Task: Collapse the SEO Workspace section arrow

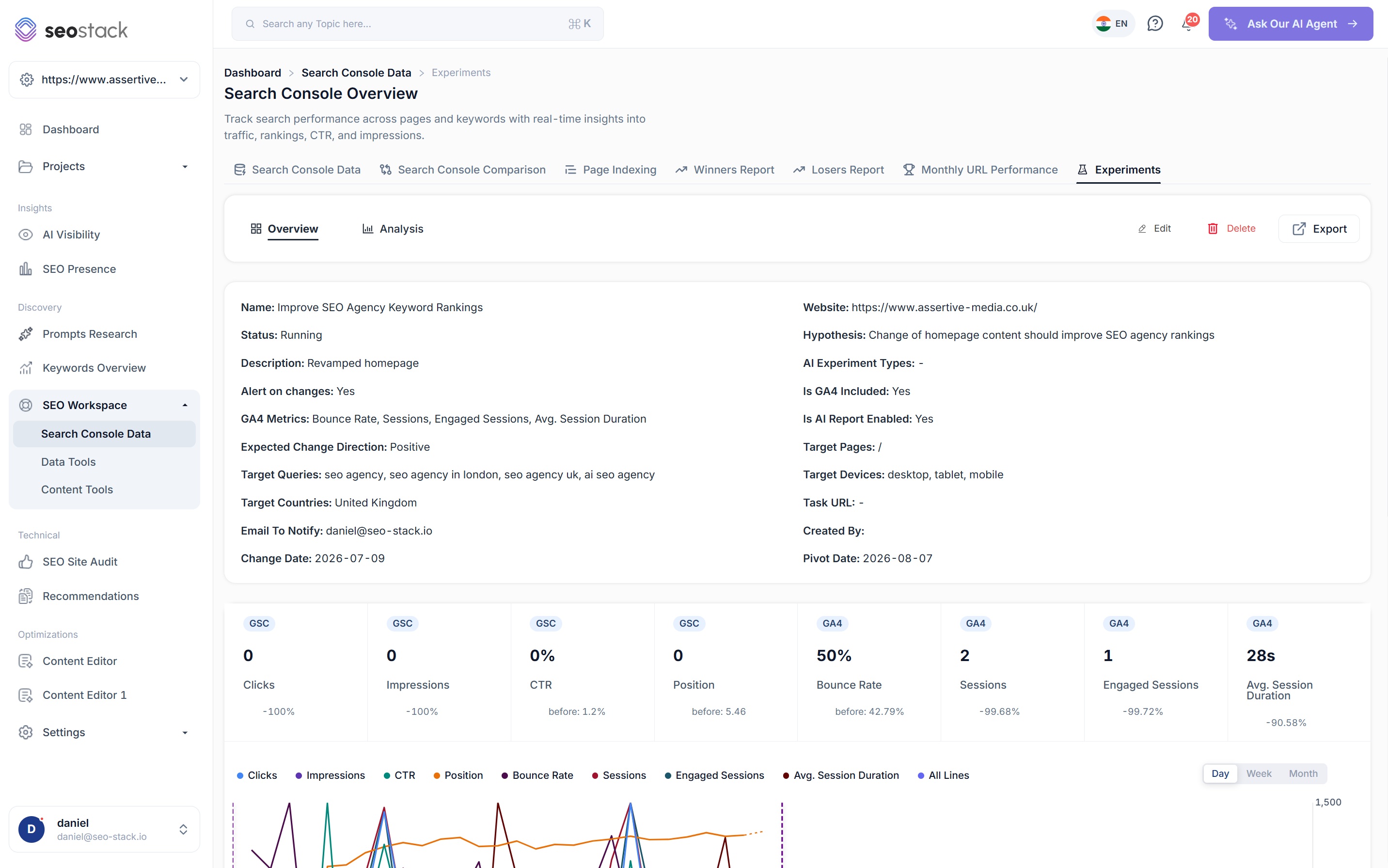Action: click(185, 405)
